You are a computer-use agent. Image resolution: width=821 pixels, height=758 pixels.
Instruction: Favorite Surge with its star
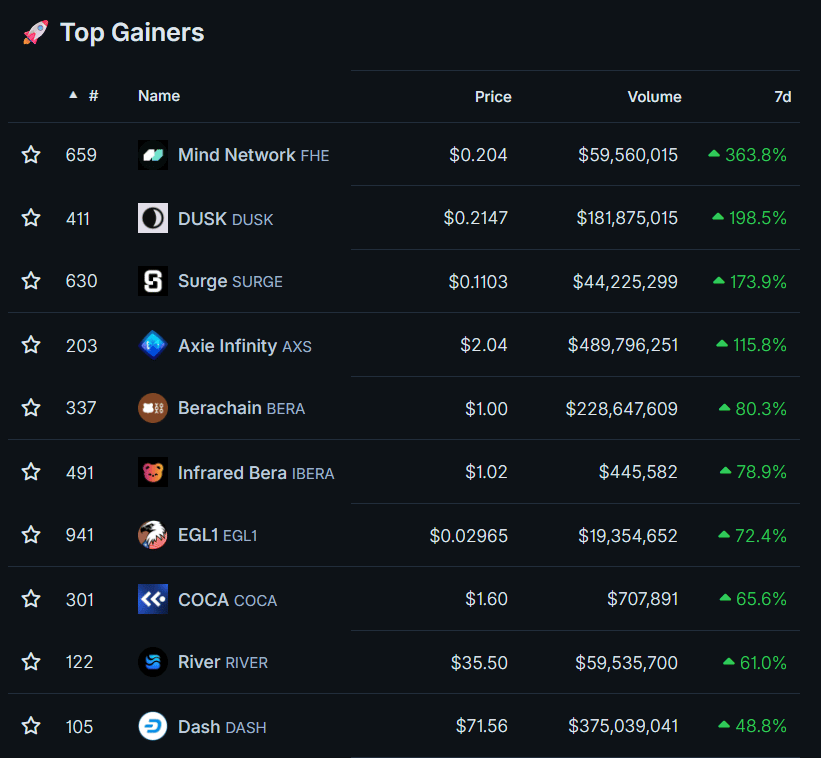[31, 281]
